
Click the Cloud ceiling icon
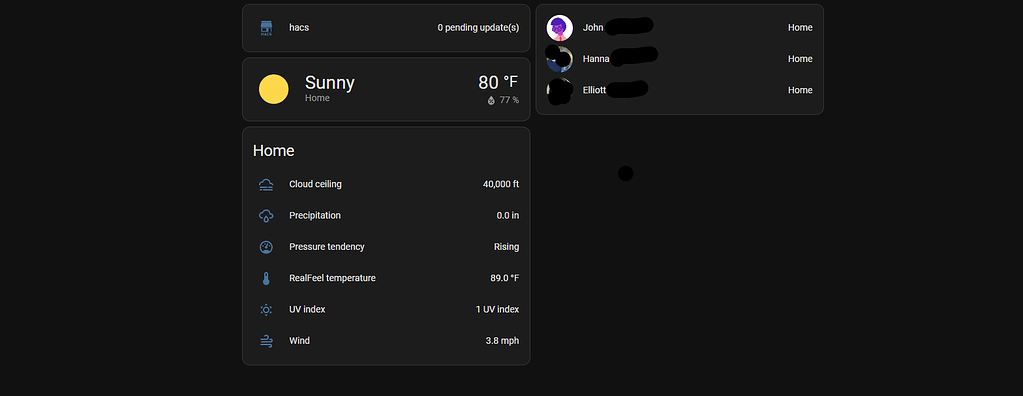(x=266, y=185)
